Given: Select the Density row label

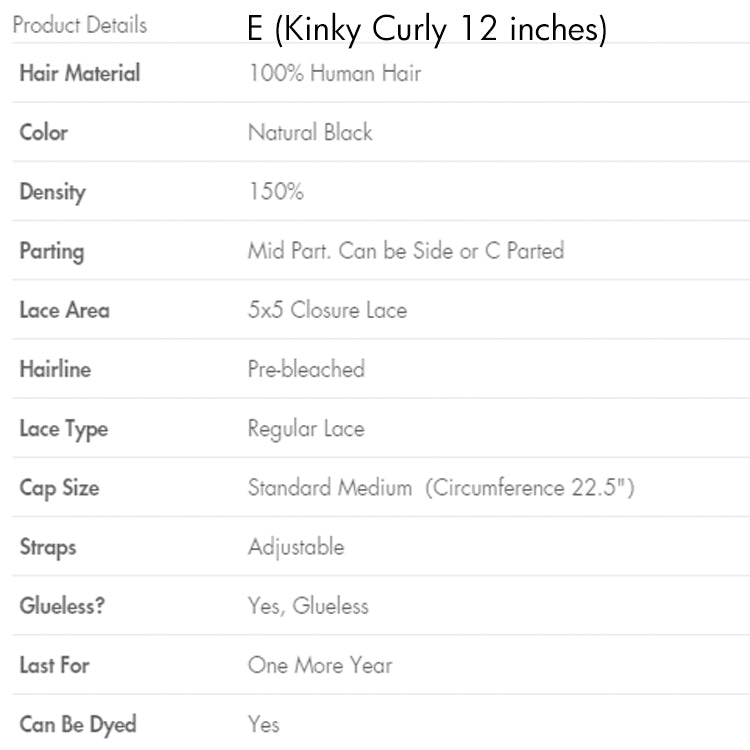Looking at the screenshot, I should [x=52, y=192].
